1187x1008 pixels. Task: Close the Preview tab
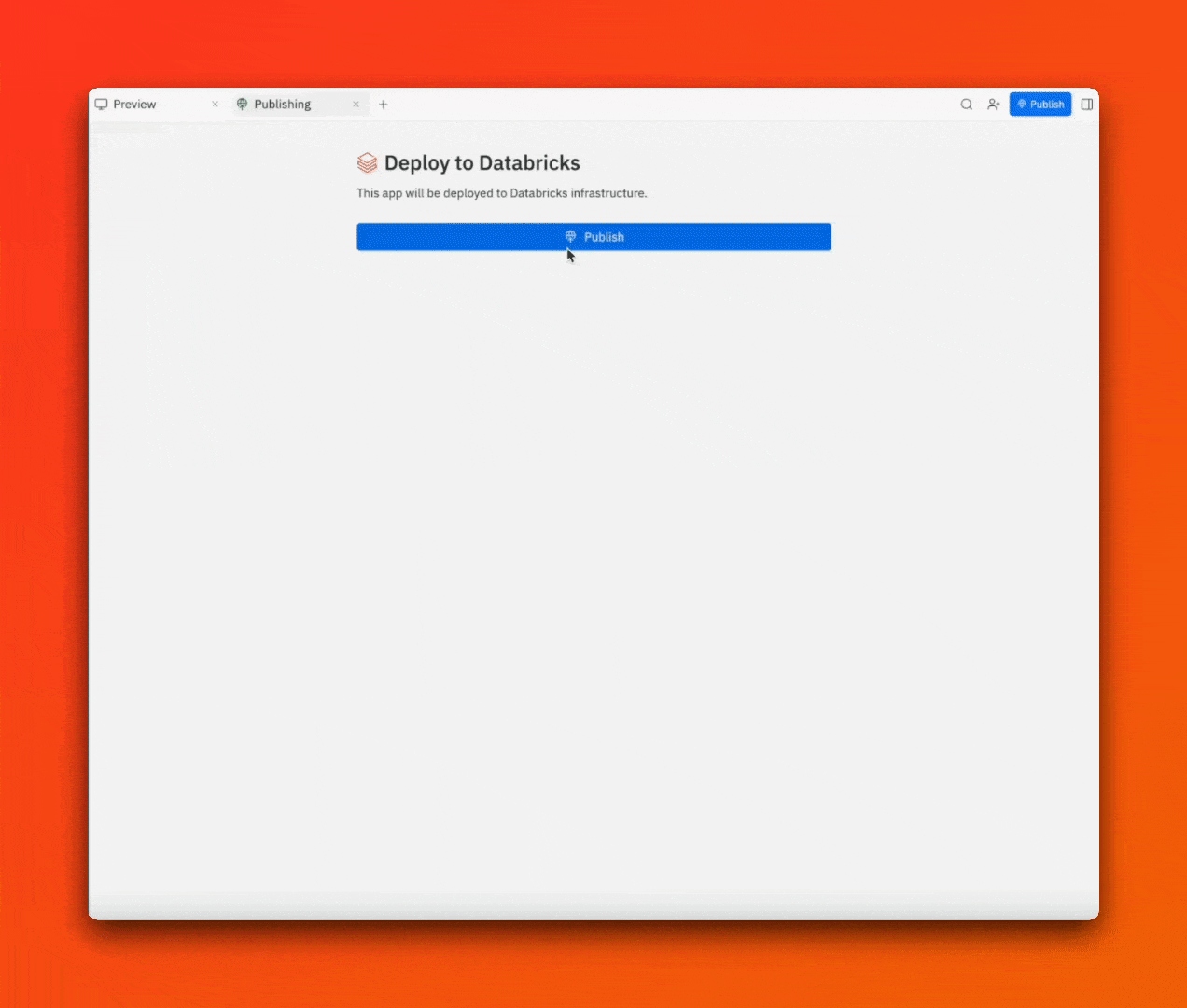(x=214, y=104)
